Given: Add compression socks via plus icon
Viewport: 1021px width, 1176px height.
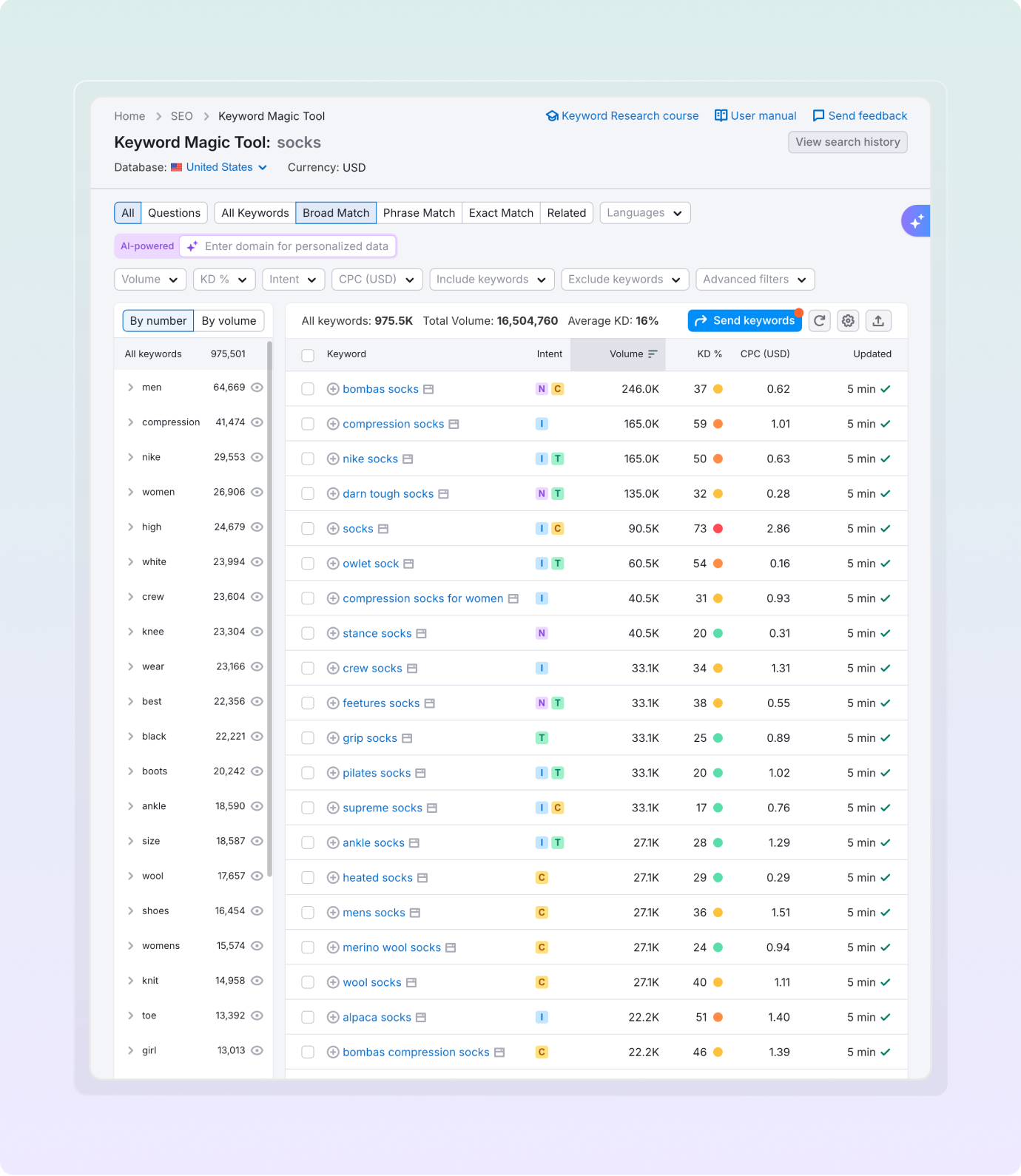Looking at the screenshot, I should click(333, 424).
